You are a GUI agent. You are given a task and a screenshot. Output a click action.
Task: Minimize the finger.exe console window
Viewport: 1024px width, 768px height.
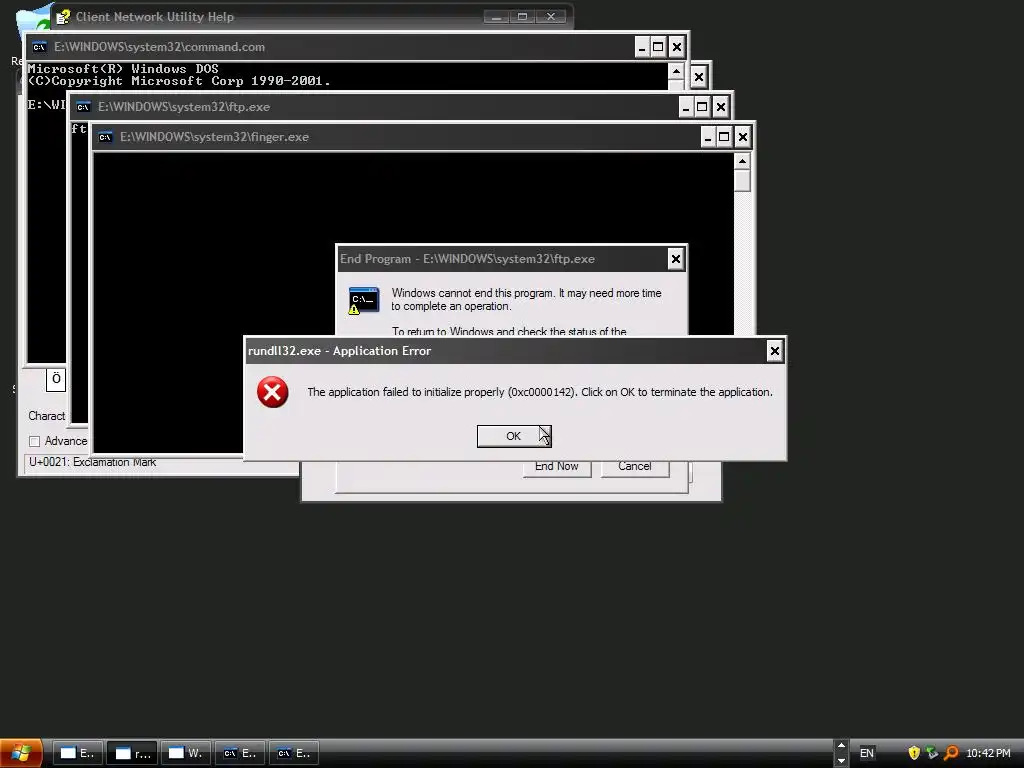point(708,137)
